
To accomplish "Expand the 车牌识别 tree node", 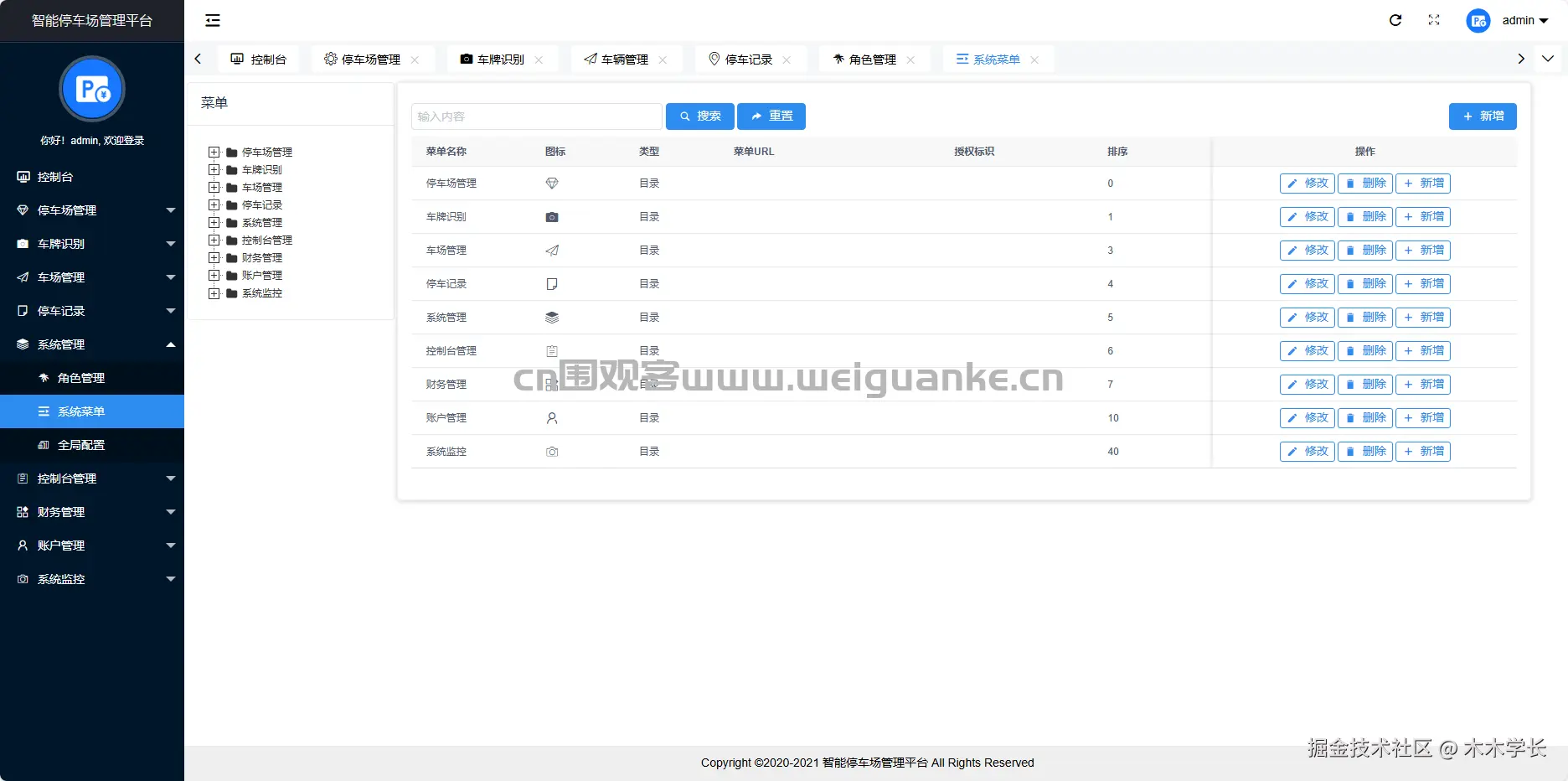I will click(214, 170).
